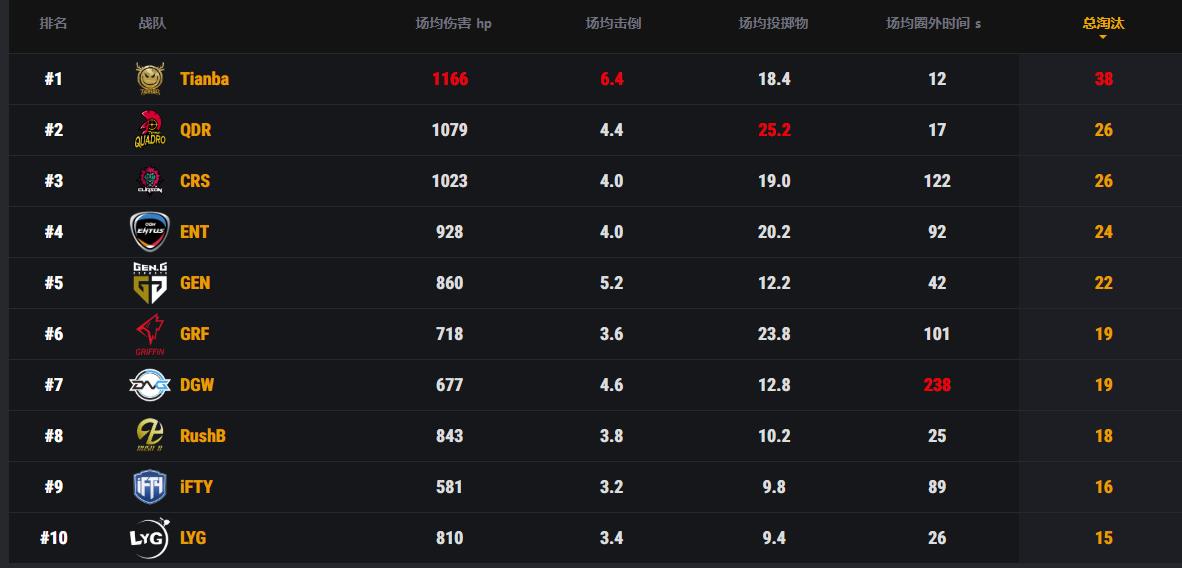
Task: Click the CRS team logo
Action: pos(150,181)
